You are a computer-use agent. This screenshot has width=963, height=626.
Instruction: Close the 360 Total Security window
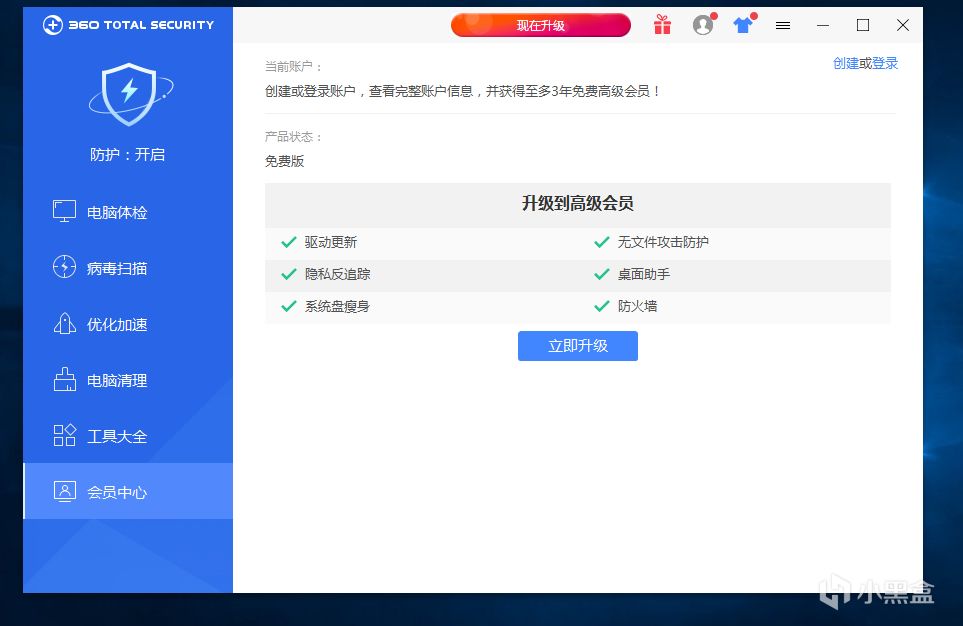coord(903,25)
